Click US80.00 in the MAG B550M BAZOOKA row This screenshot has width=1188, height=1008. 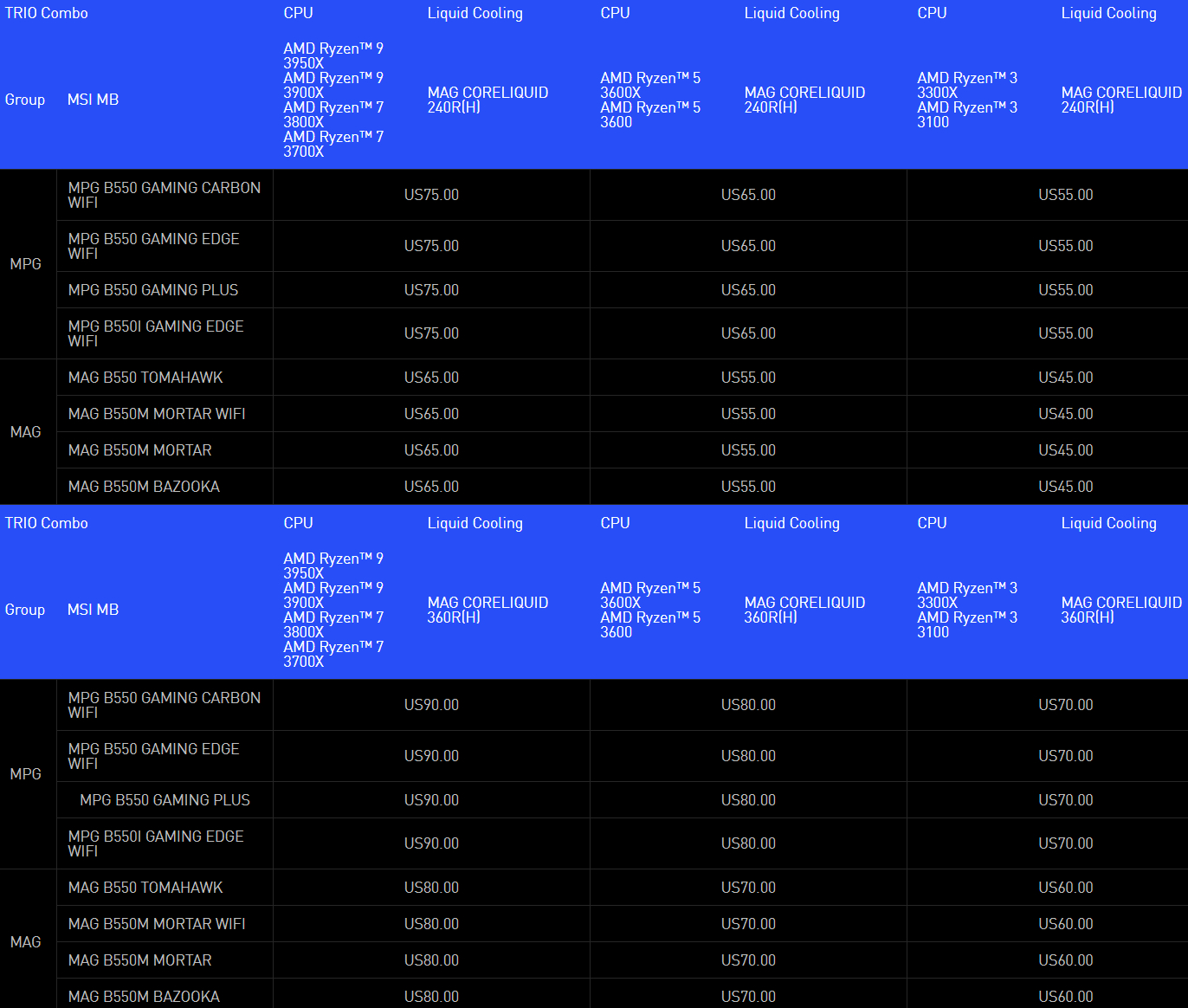point(431,997)
